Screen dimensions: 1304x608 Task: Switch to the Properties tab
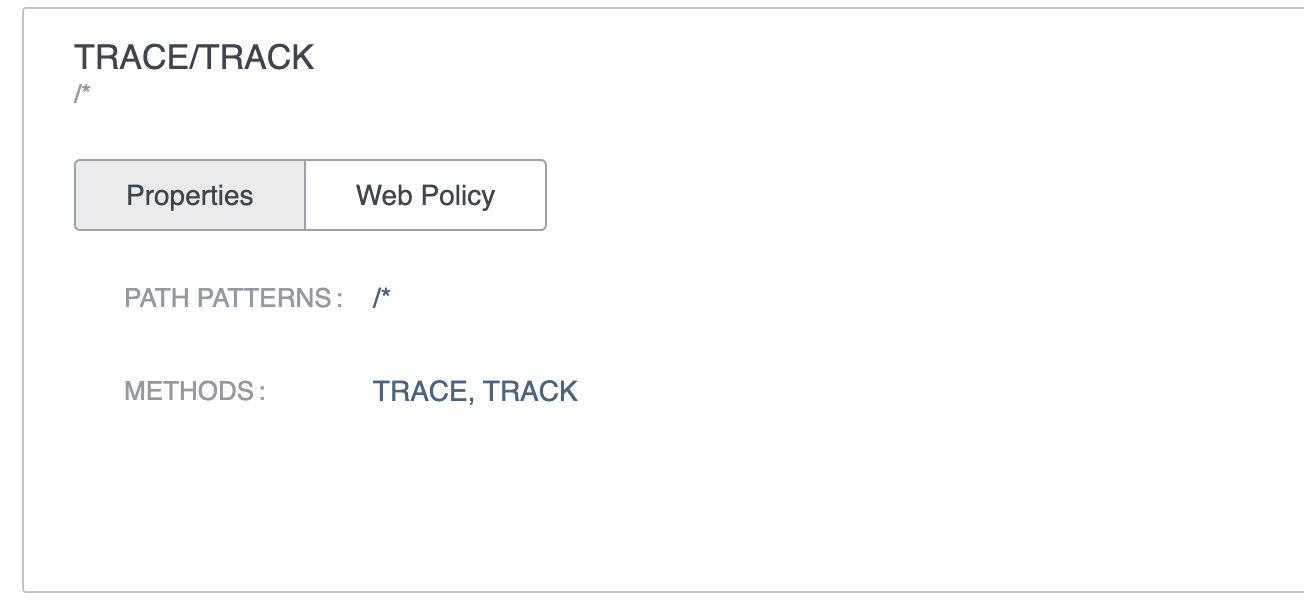(x=190, y=195)
